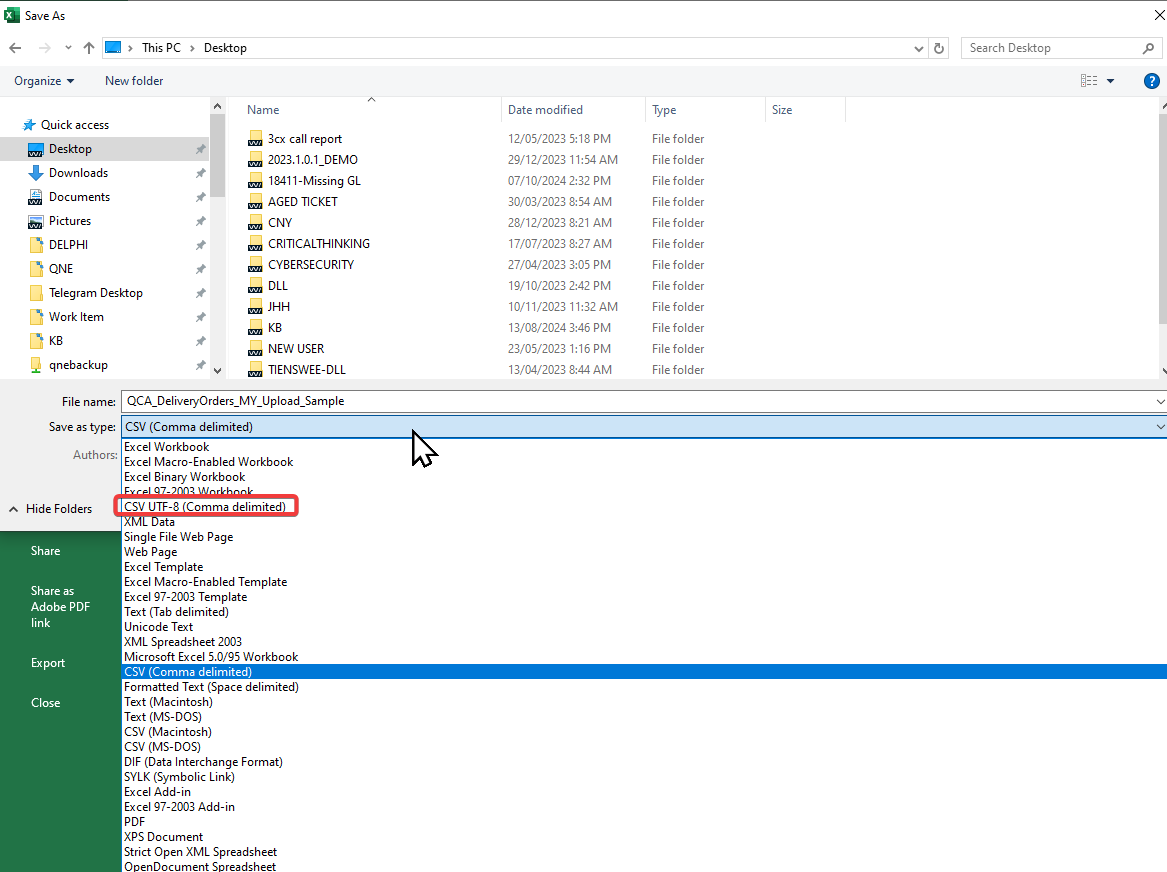Open Pictures in navigation pane
Viewport: 1167px width, 872px height.
70,221
